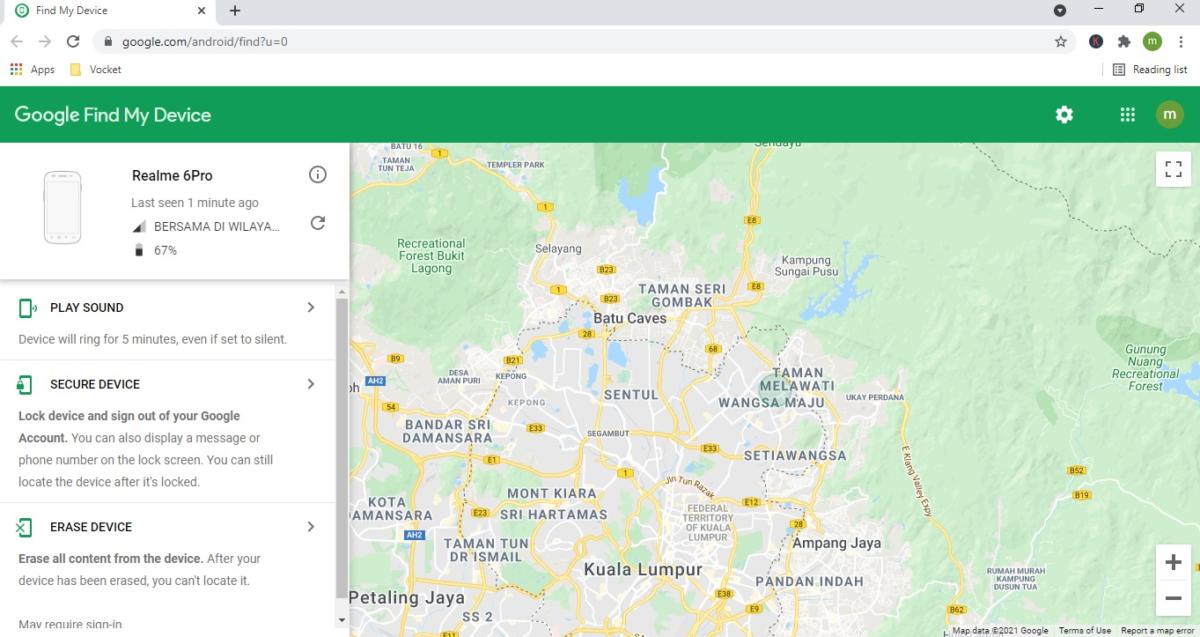Image resolution: width=1200 pixels, height=637 pixels.
Task: Open Find My Device settings gear
Action: tap(1064, 114)
